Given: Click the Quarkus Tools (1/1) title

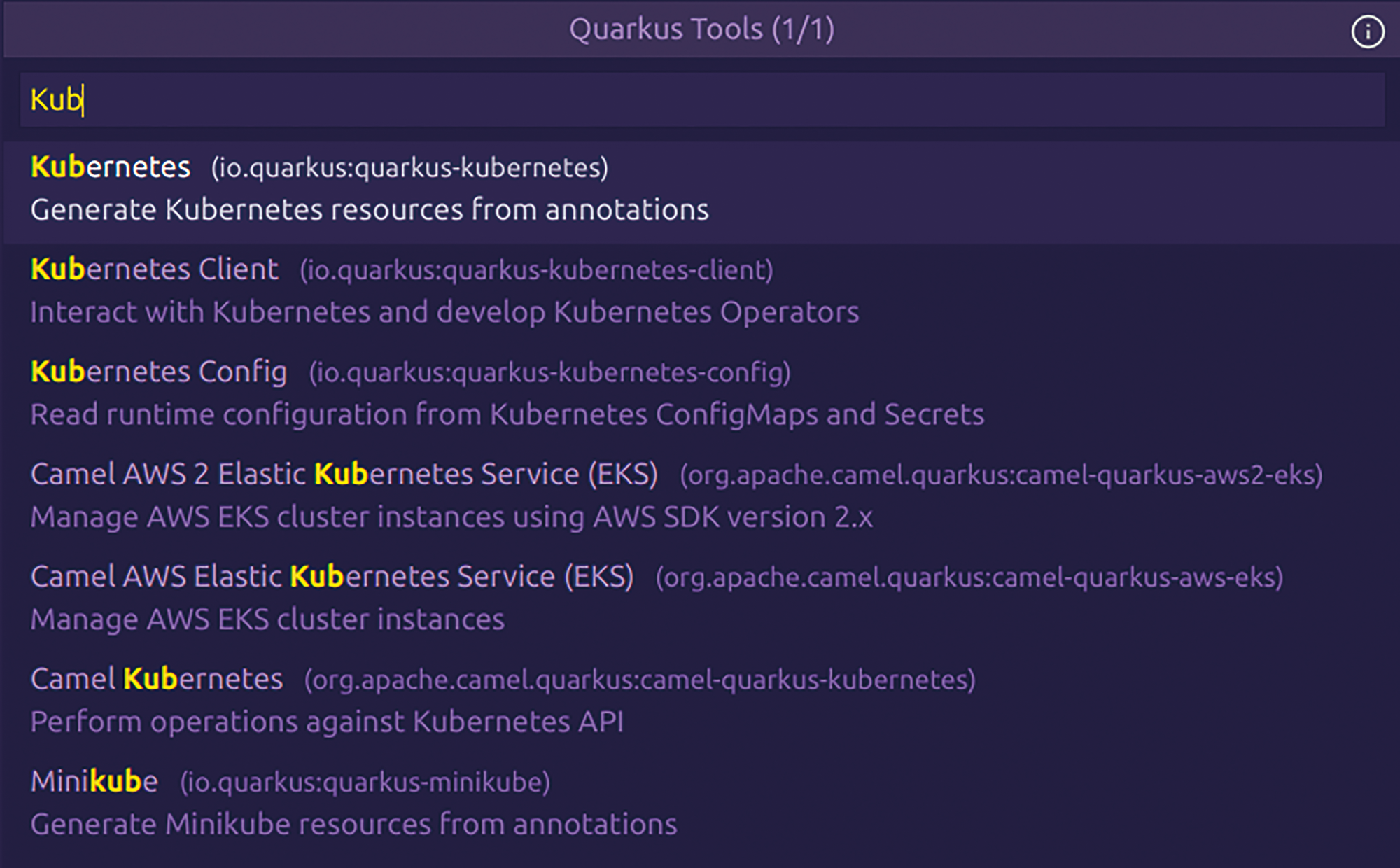Looking at the screenshot, I should coord(702,30).
